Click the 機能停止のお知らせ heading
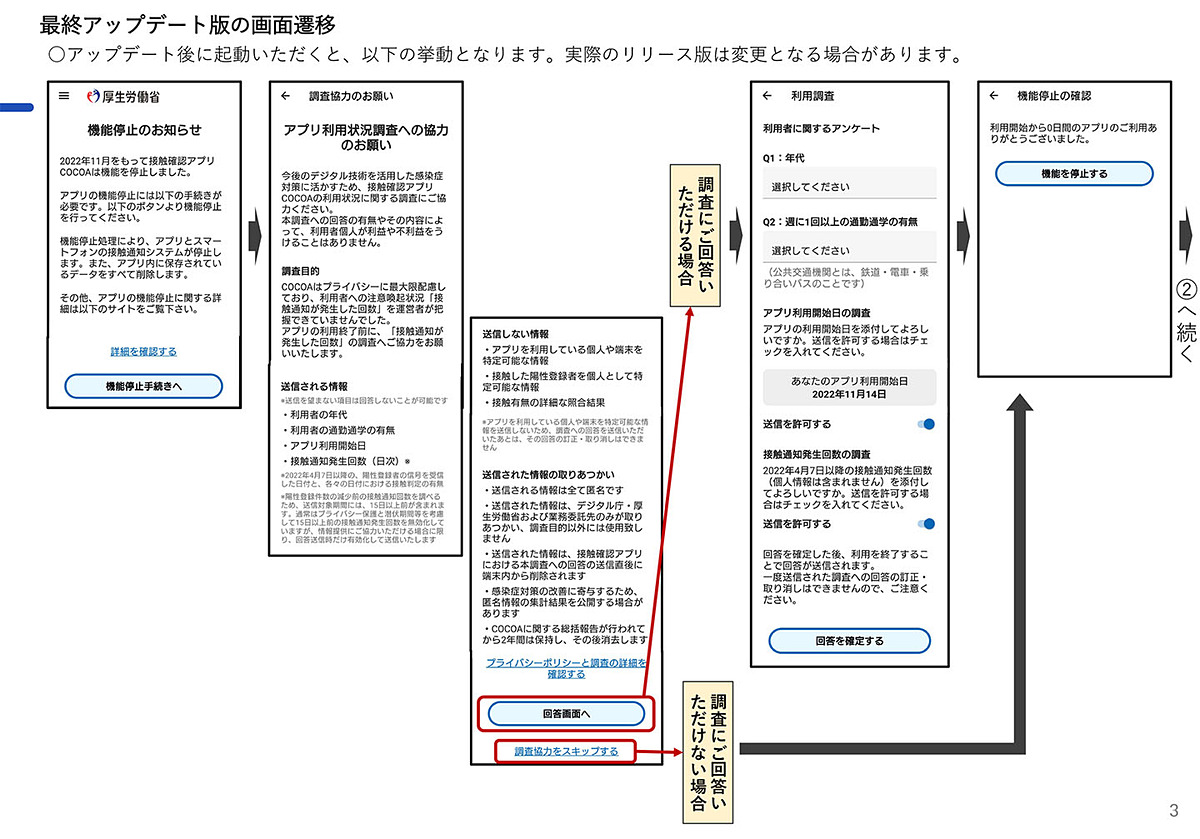The image size is (1200, 839). pos(145,131)
